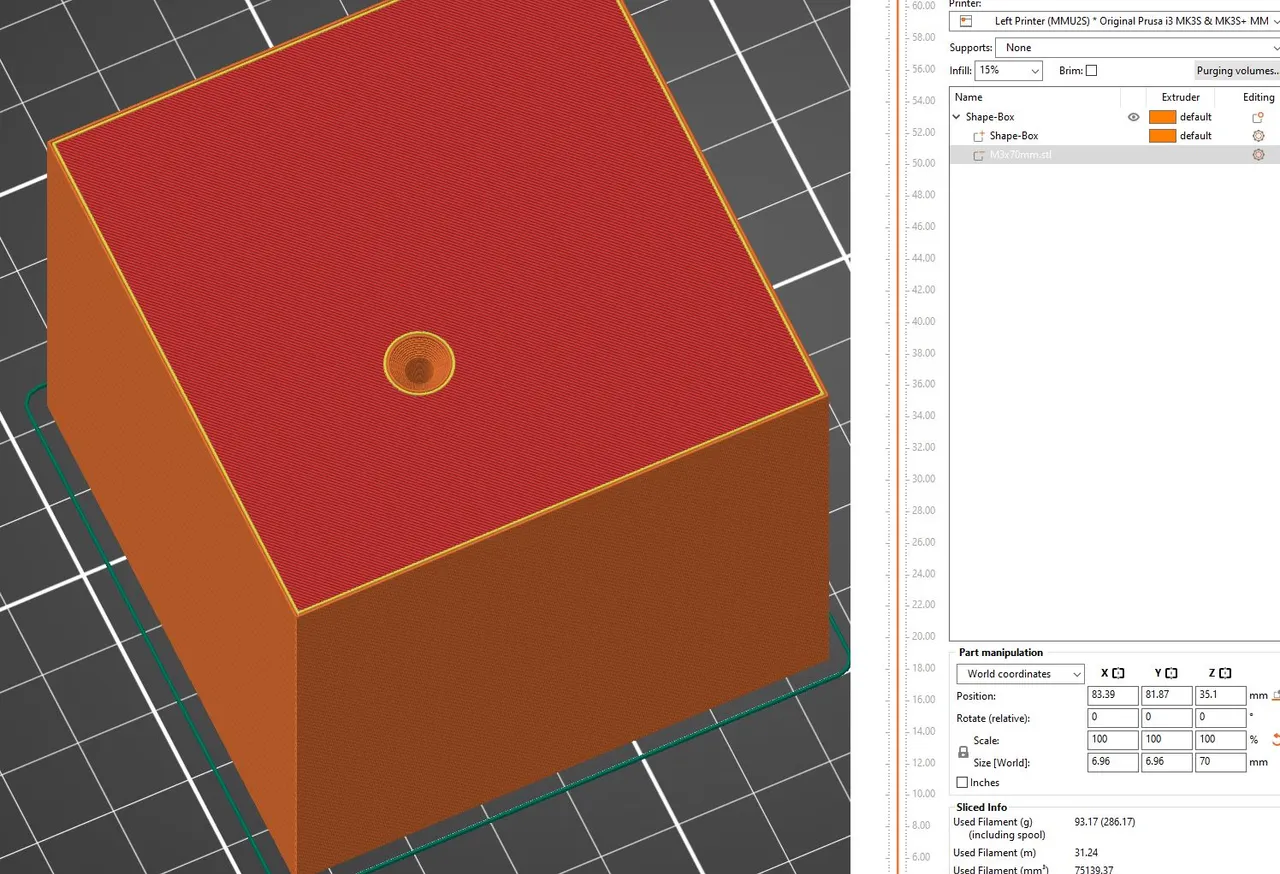Click the add-part icon beside Shape-Box sub-item

pyautogui.click(x=978, y=135)
